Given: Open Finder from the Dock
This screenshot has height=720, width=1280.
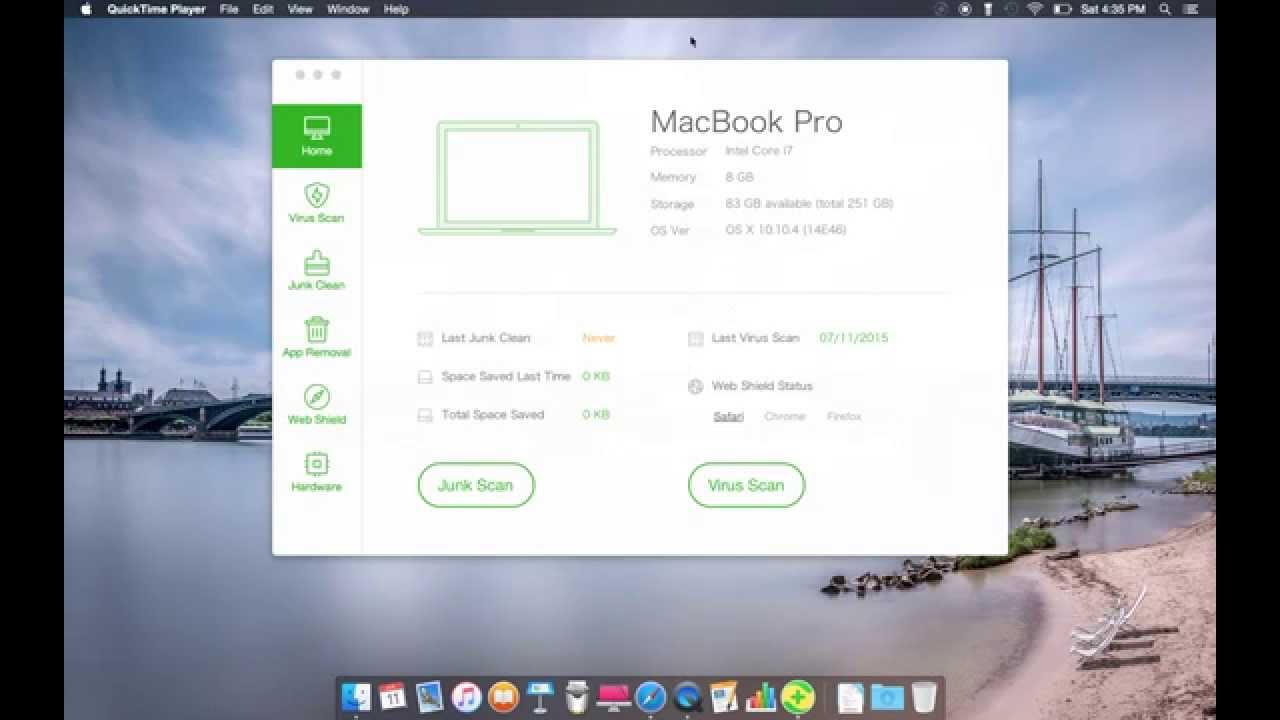Looking at the screenshot, I should (356, 697).
